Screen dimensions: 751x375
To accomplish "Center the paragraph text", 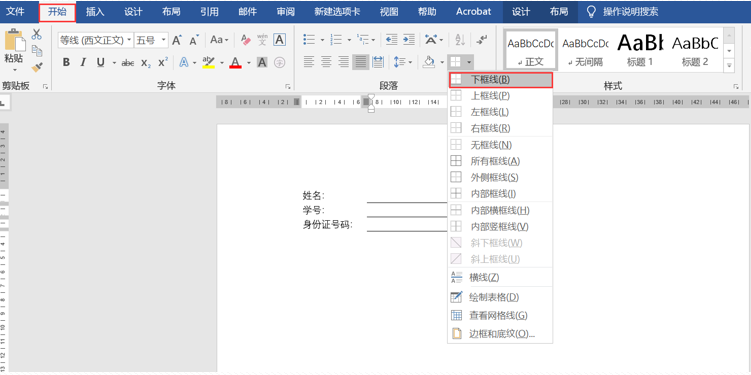I will coord(327,62).
